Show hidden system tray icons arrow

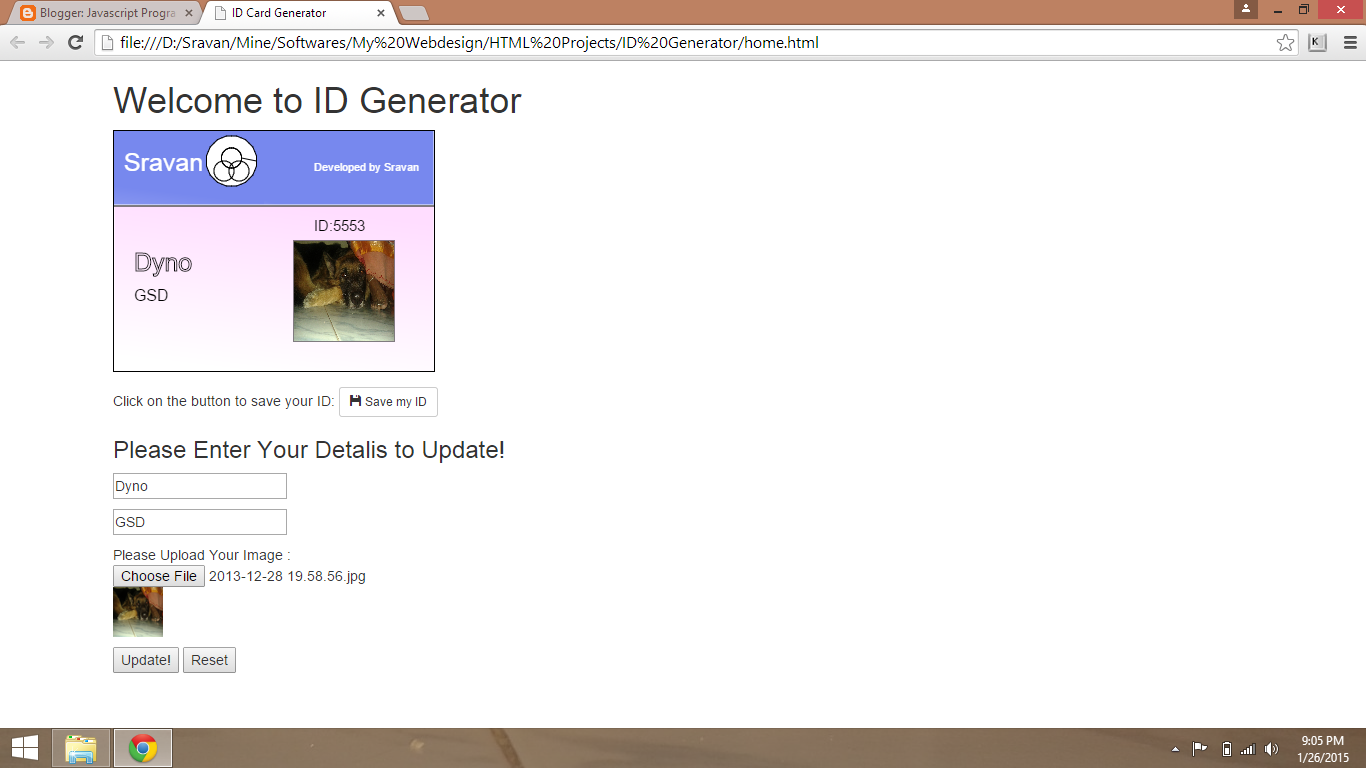tap(1175, 748)
